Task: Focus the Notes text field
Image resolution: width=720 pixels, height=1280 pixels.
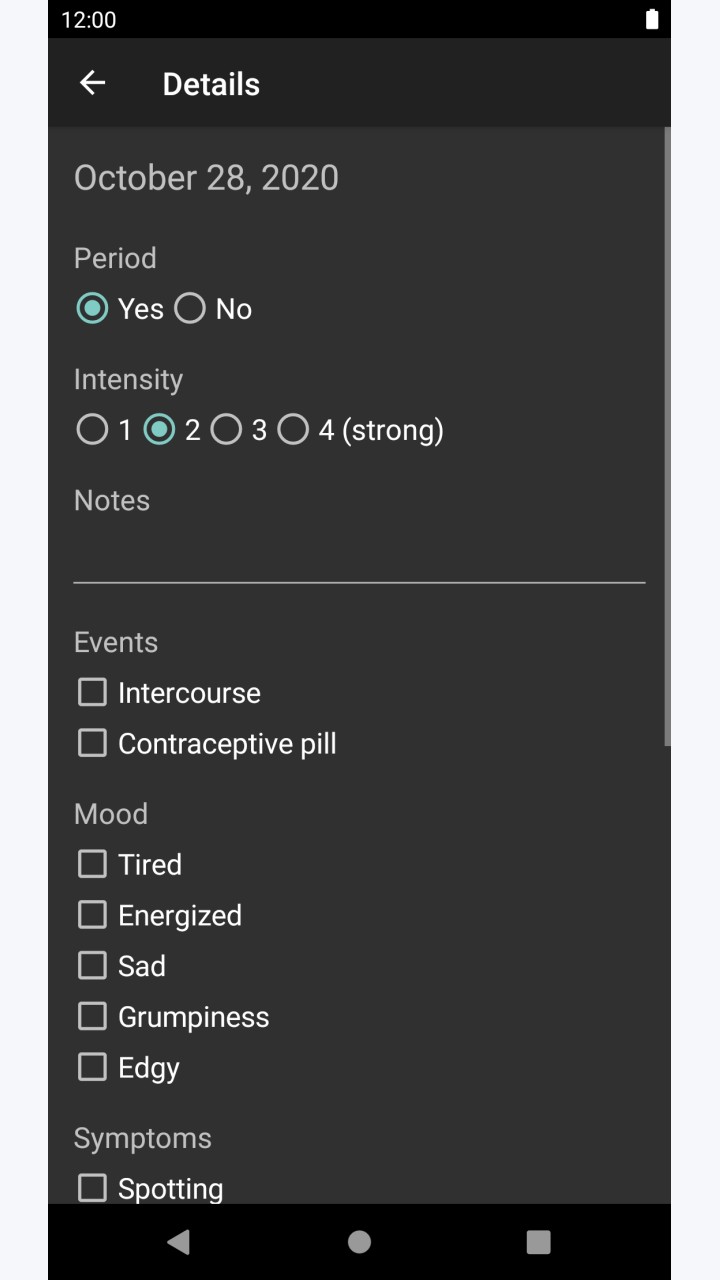Action: tap(359, 555)
